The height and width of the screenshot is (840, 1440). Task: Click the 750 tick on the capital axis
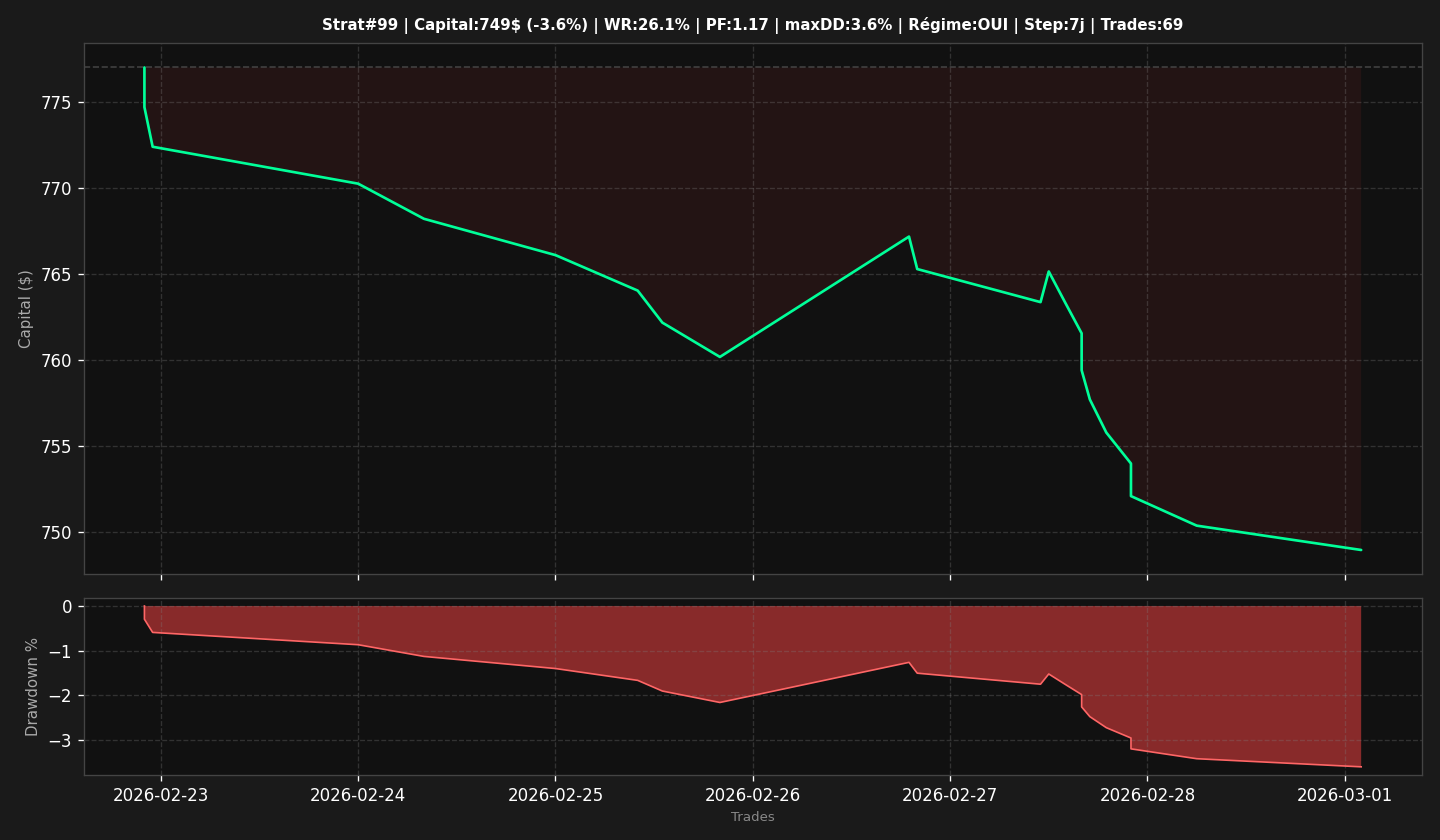tap(58, 533)
